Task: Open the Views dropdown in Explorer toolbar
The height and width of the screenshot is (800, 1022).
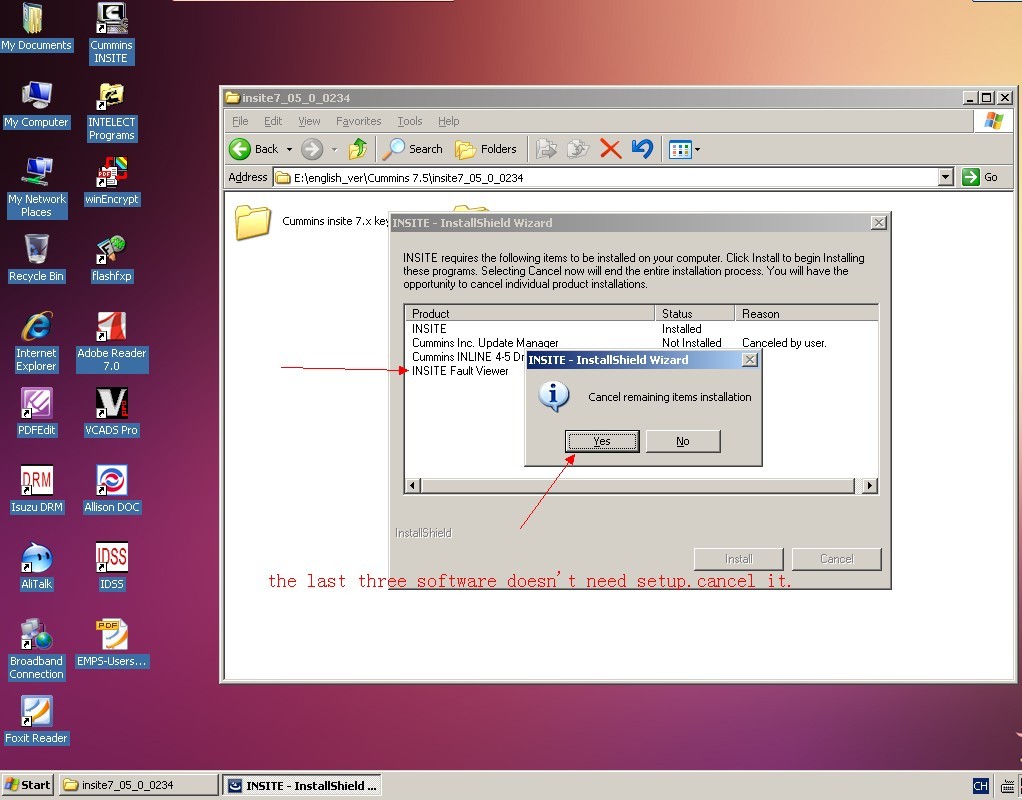Action: [x=697, y=150]
